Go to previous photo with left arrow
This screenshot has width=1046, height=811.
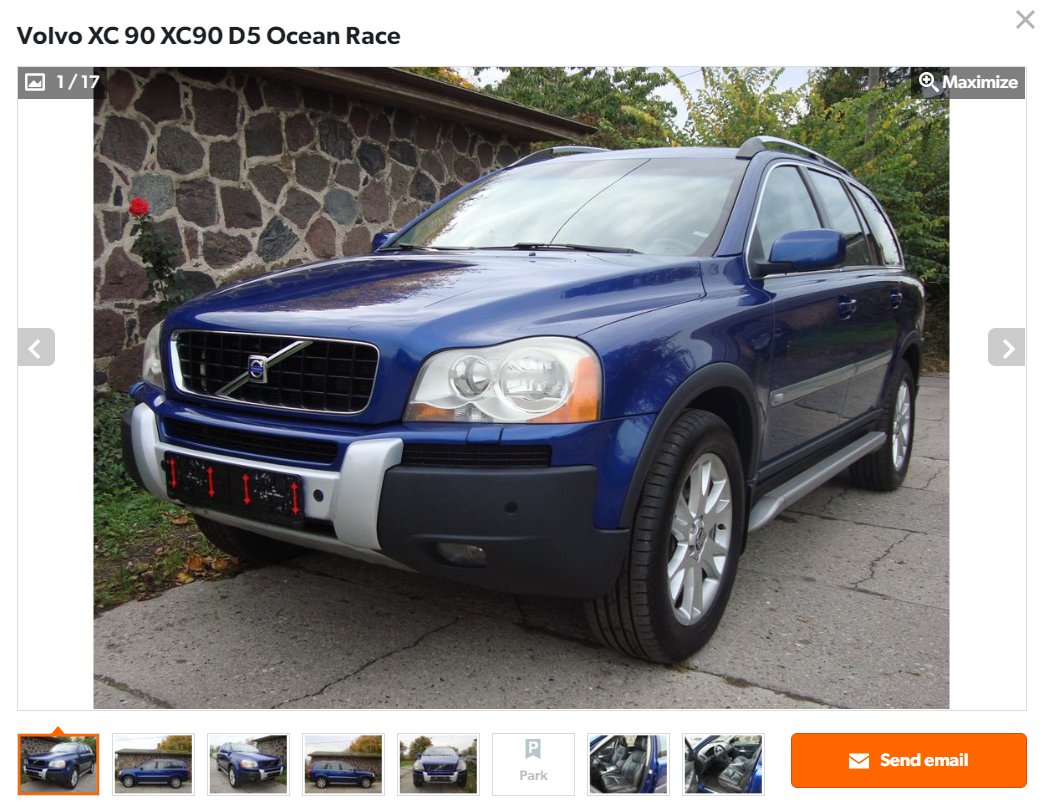pyautogui.click(x=36, y=347)
